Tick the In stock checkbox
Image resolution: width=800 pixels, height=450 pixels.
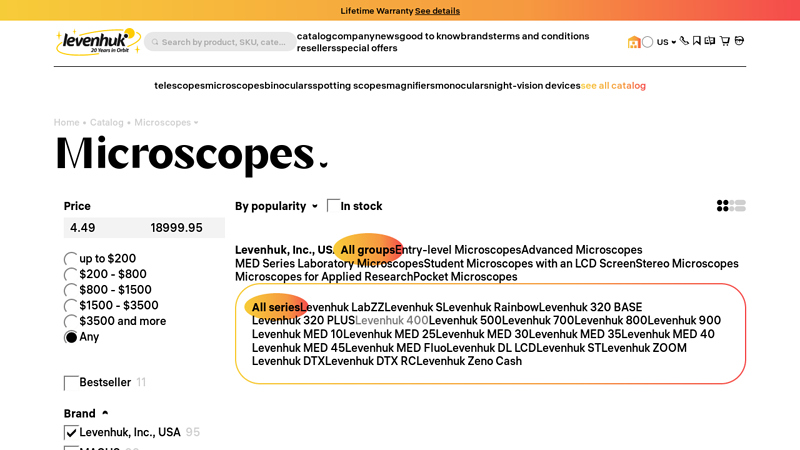[x=333, y=206]
